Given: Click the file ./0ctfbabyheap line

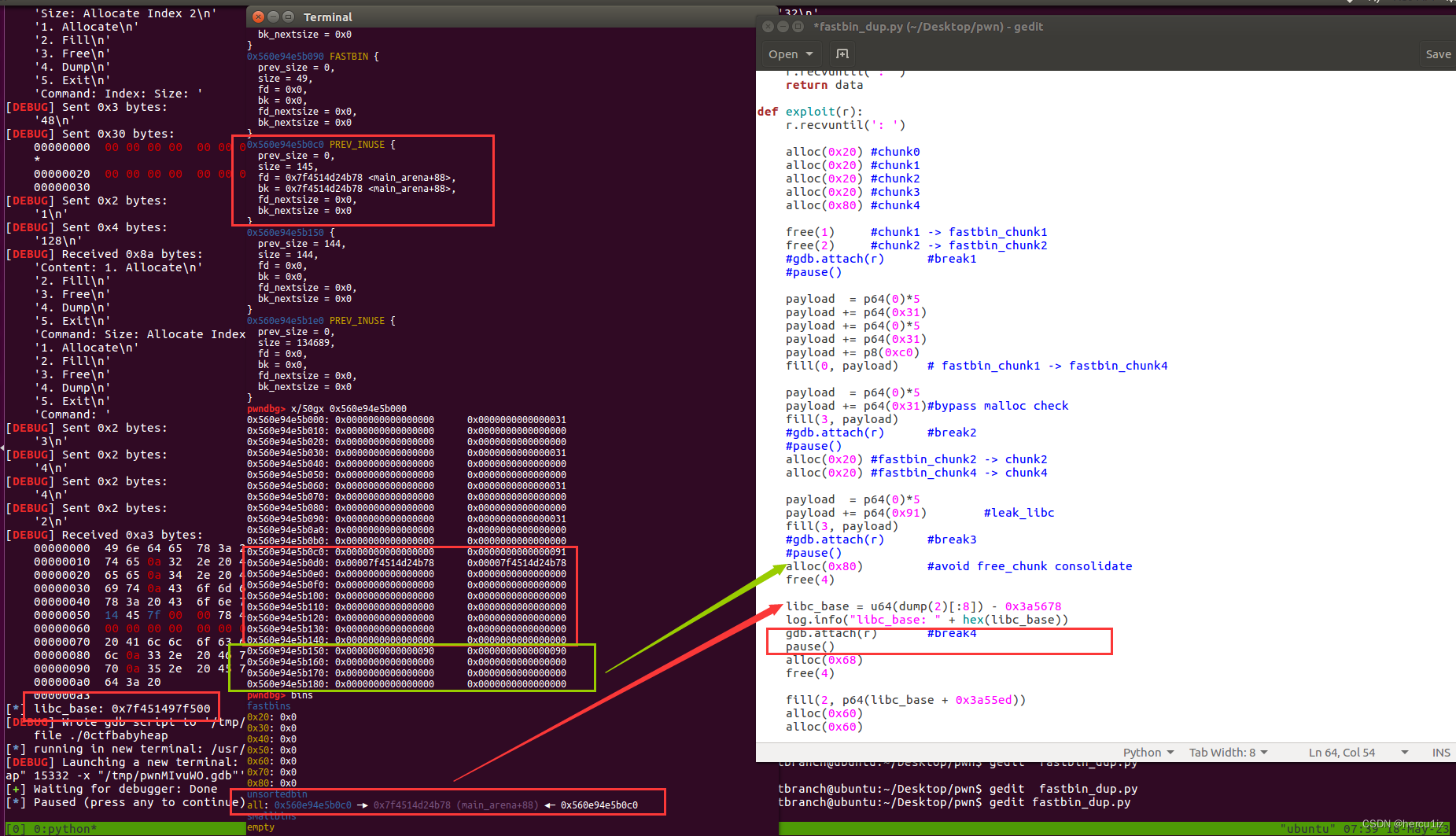Looking at the screenshot, I should click(x=101, y=735).
